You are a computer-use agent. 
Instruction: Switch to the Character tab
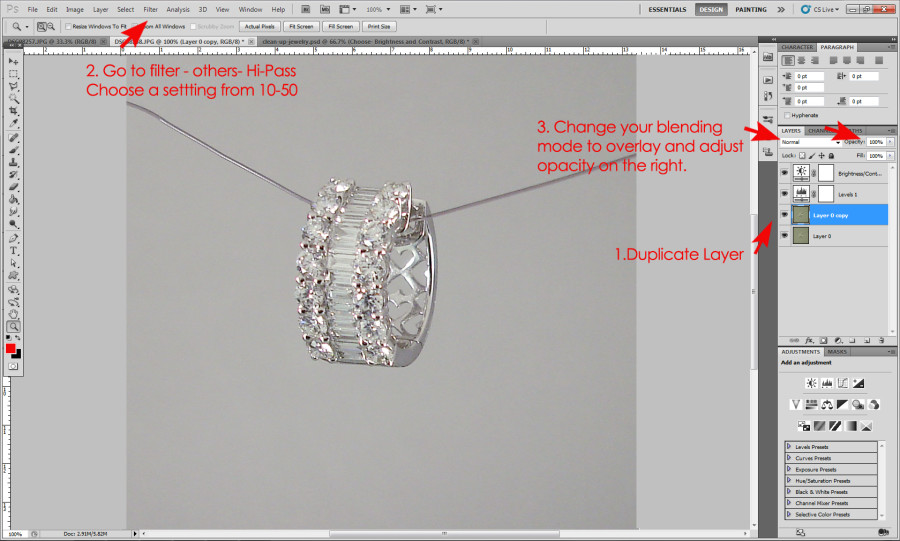[797, 47]
